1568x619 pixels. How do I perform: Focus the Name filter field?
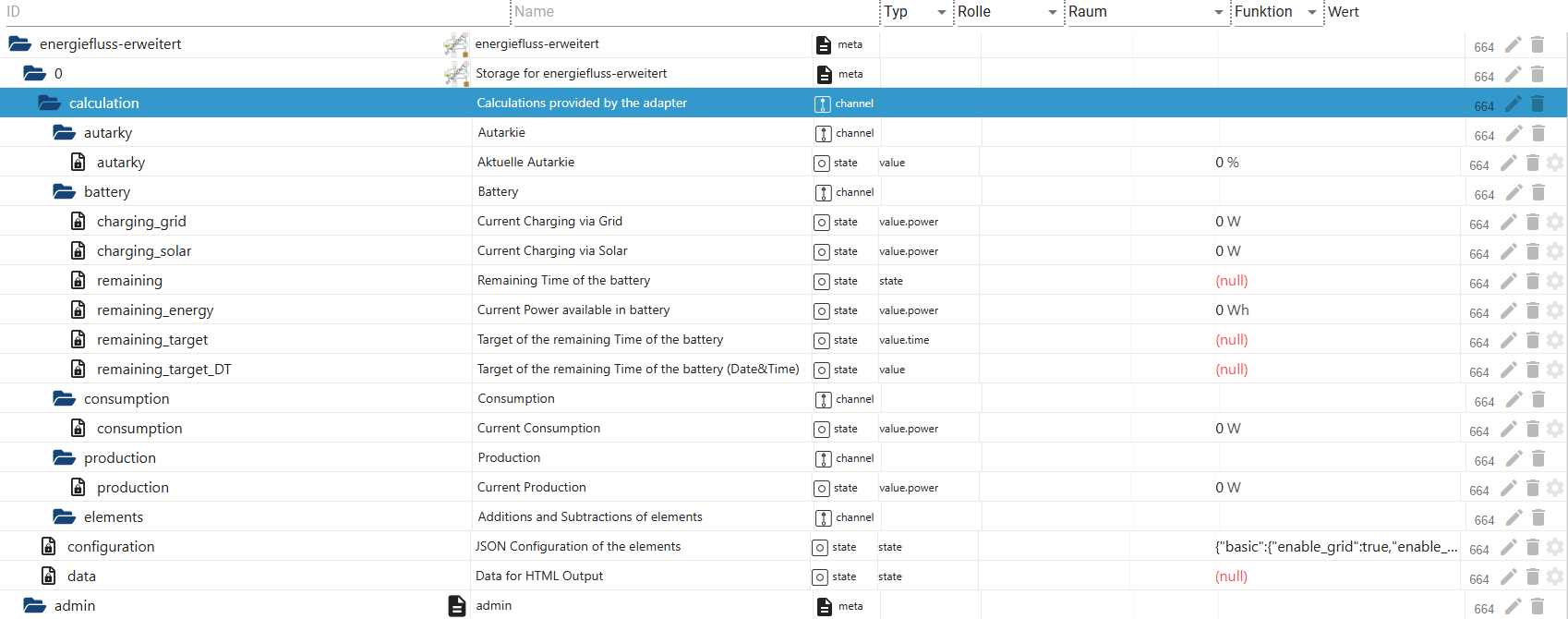pos(693,12)
